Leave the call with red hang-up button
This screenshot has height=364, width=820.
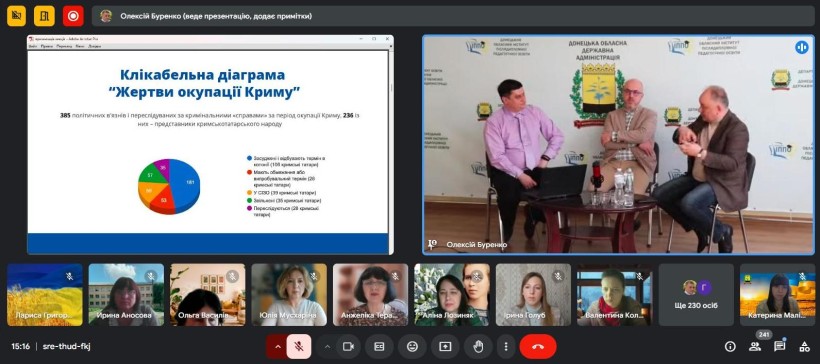tap(538, 347)
